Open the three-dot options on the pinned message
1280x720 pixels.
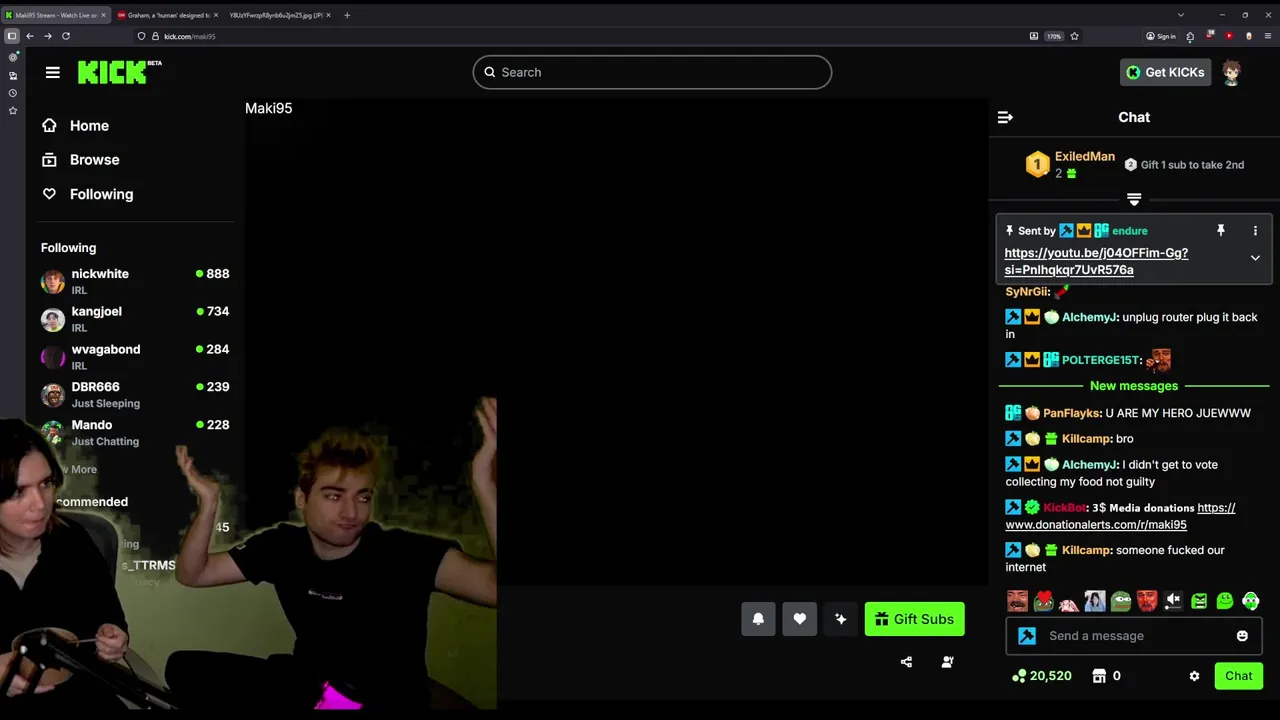1255,231
